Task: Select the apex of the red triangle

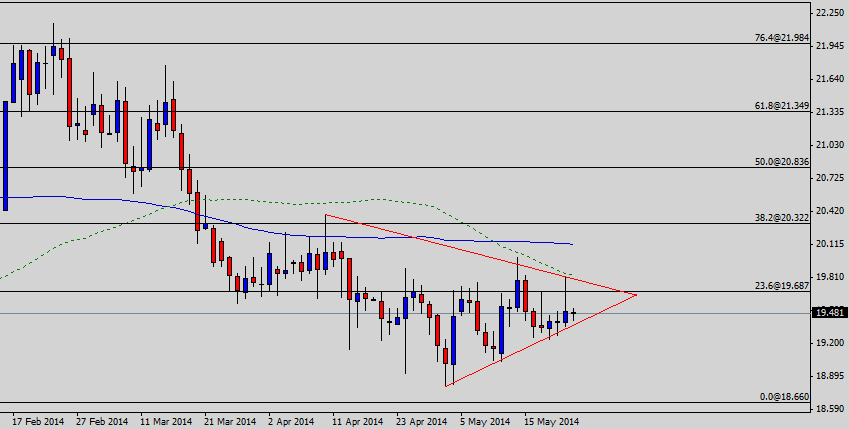Action: (636, 294)
